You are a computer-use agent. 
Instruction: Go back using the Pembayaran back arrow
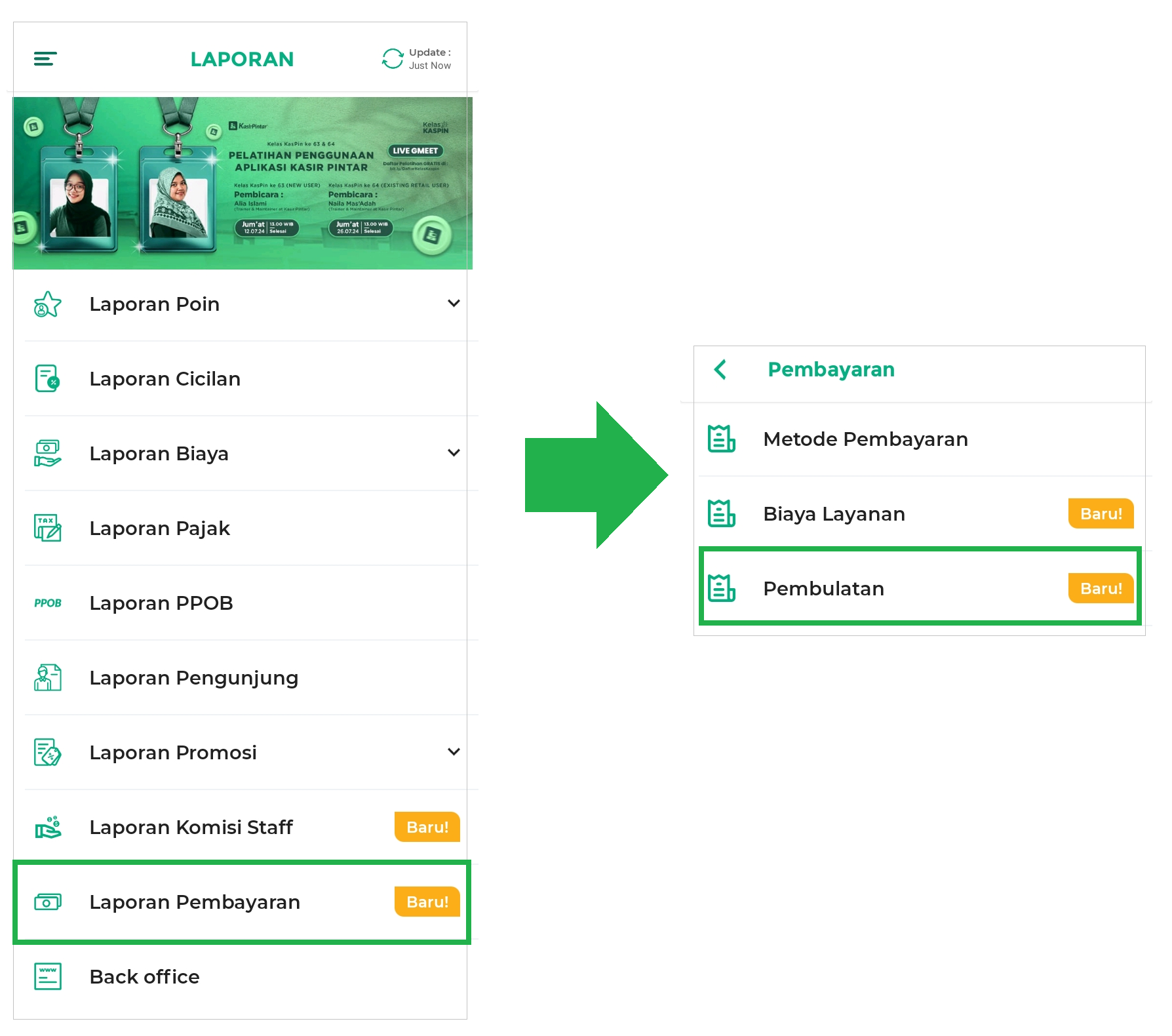(x=720, y=370)
